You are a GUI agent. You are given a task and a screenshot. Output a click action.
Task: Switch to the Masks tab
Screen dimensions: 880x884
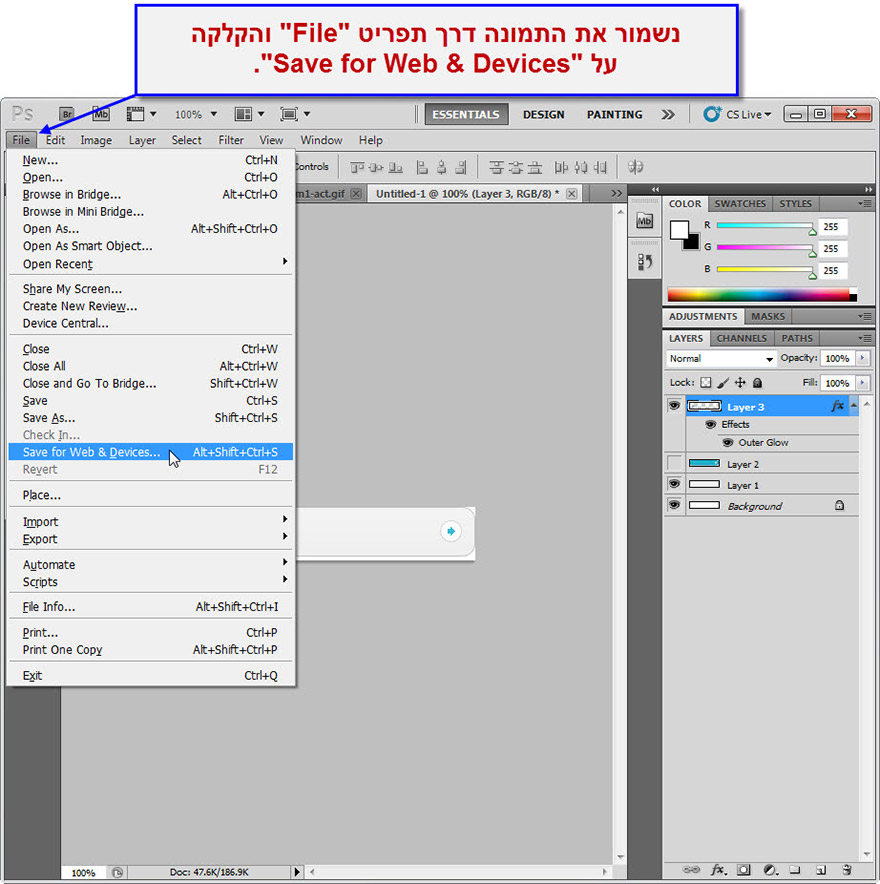tap(768, 316)
